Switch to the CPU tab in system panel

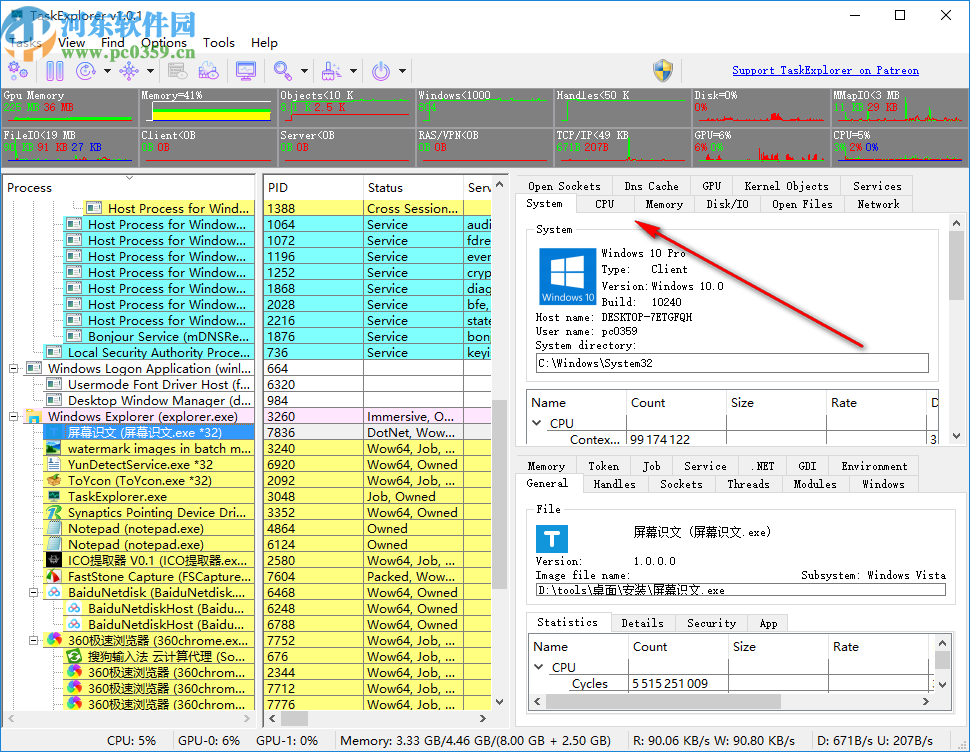604,204
